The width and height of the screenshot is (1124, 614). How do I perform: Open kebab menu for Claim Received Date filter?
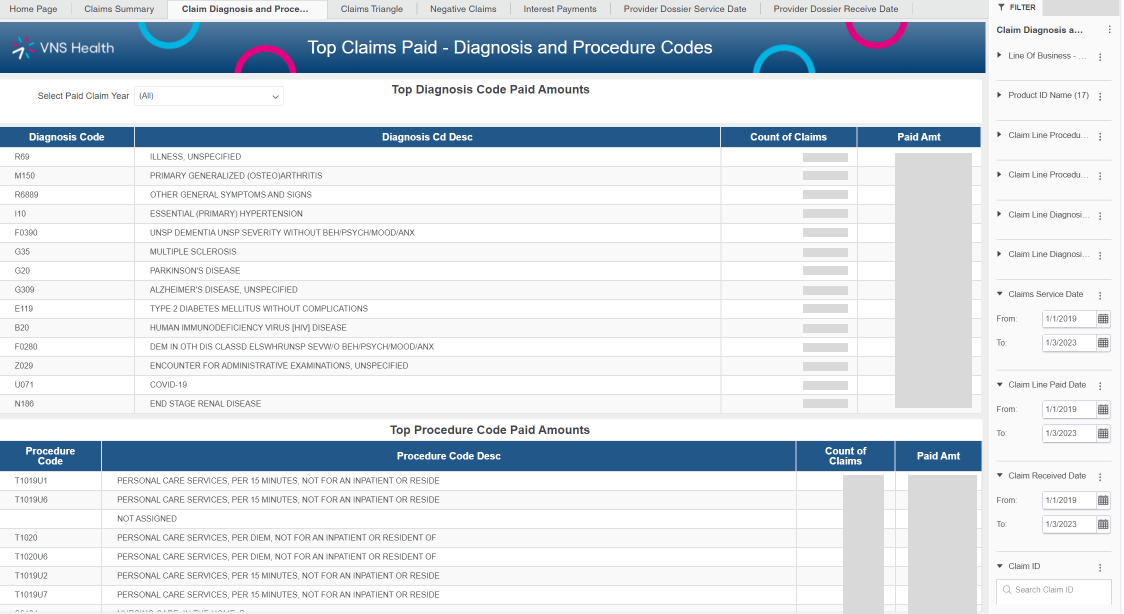click(x=1100, y=476)
